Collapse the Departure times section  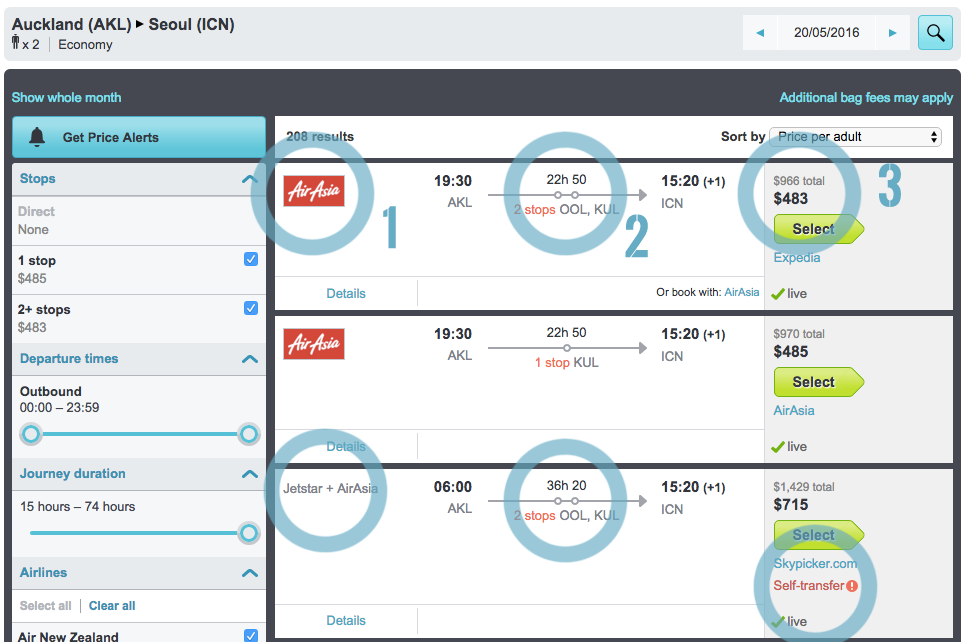[x=250, y=359]
